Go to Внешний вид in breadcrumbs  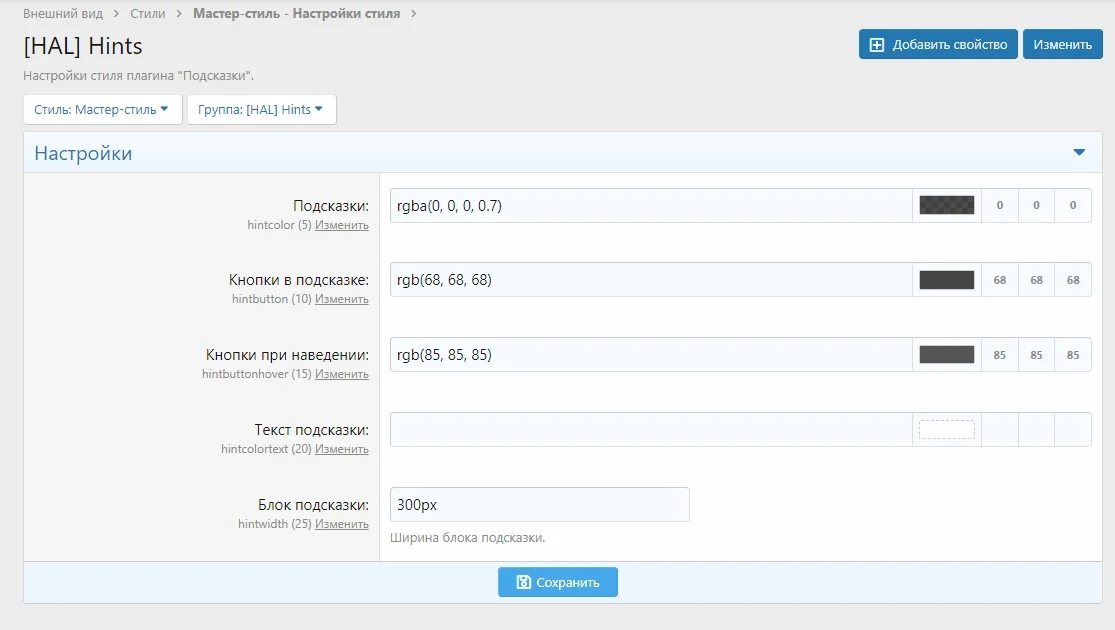click(63, 14)
